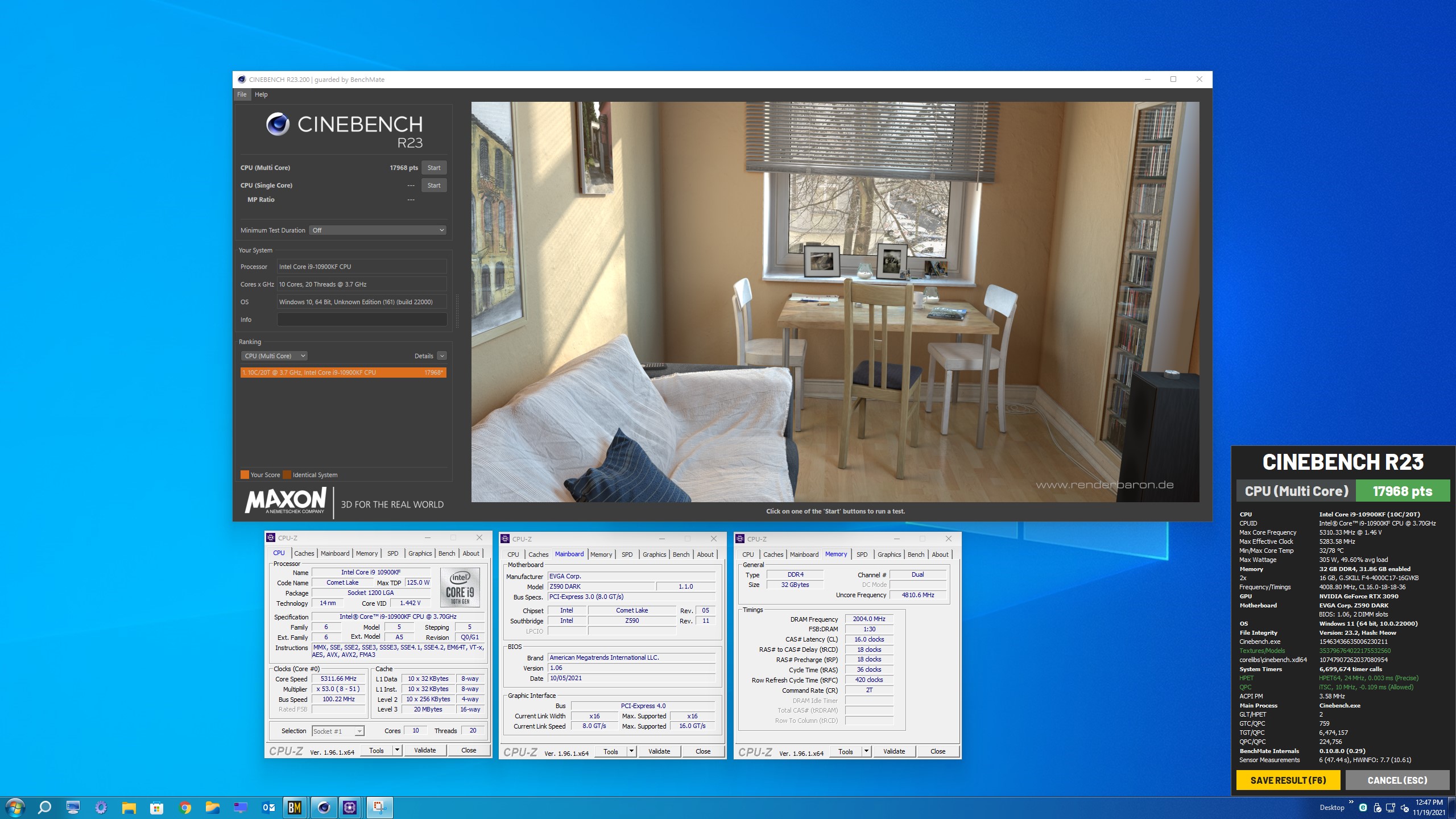The image size is (1456, 819).
Task: Open Outlook from the taskbar
Action: pos(268,807)
